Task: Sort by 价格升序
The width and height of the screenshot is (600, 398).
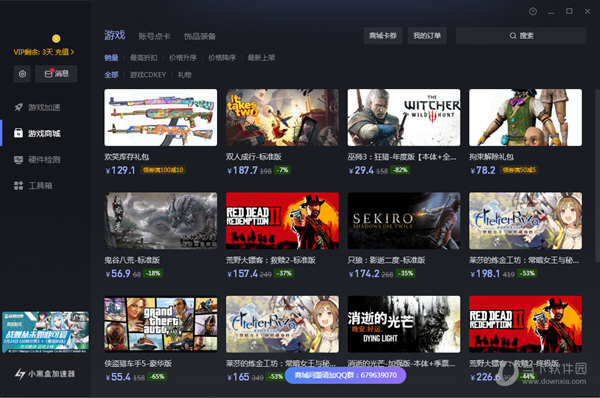Action: pos(183,57)
